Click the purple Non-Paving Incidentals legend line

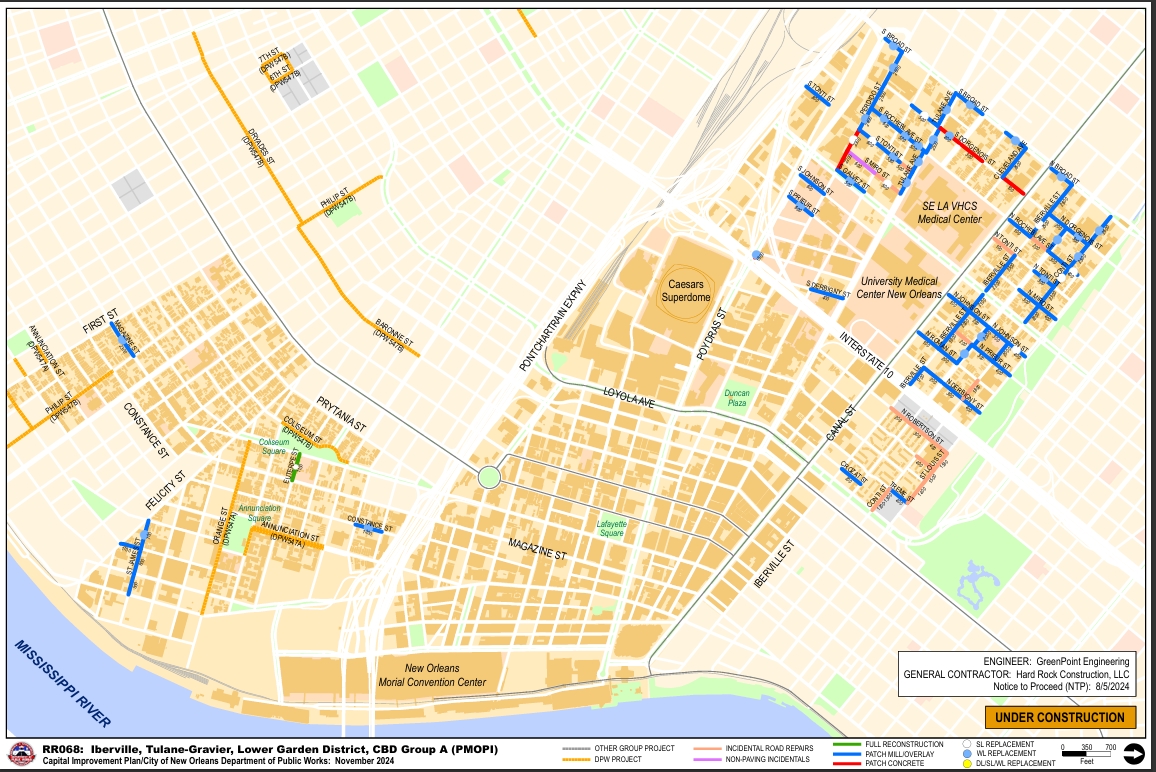tap(706, 759)
